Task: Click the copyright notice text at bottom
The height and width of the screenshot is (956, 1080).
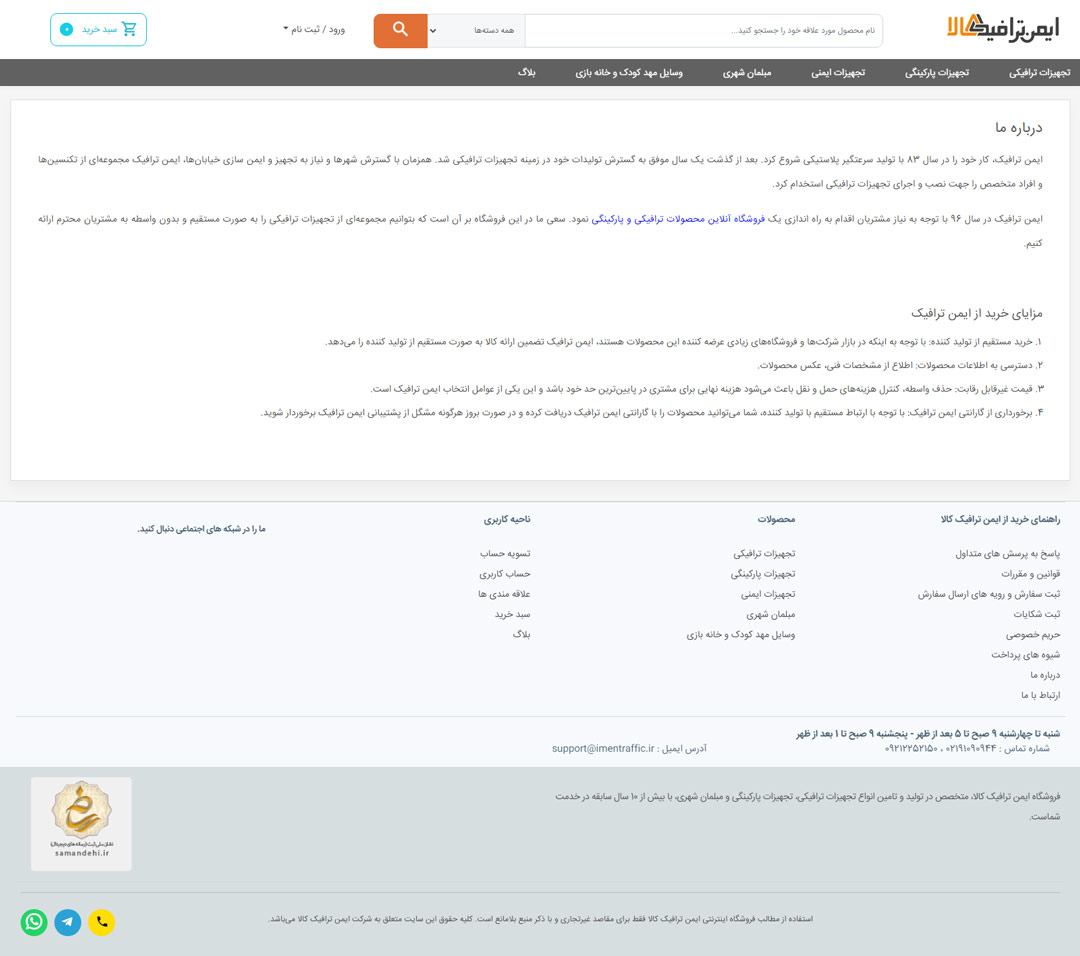Action: (x=541, y=919)
